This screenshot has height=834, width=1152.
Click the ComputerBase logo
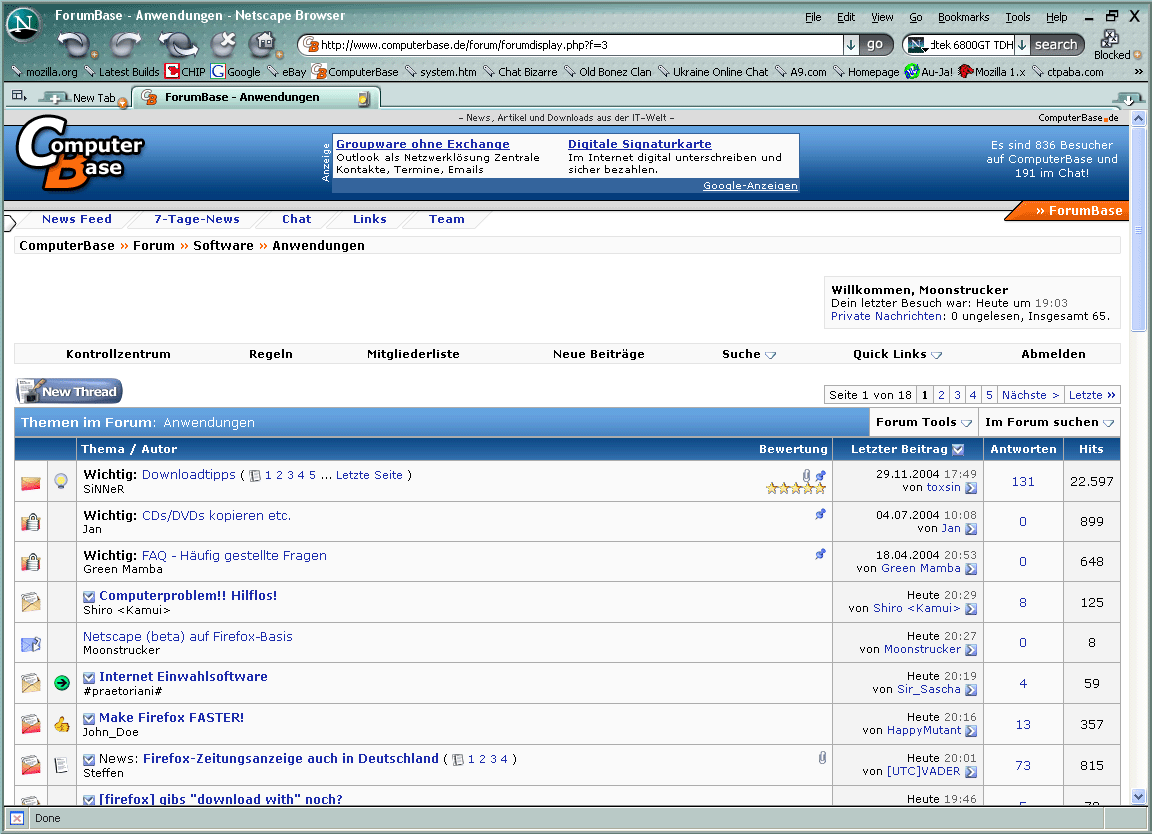point(79,153)
